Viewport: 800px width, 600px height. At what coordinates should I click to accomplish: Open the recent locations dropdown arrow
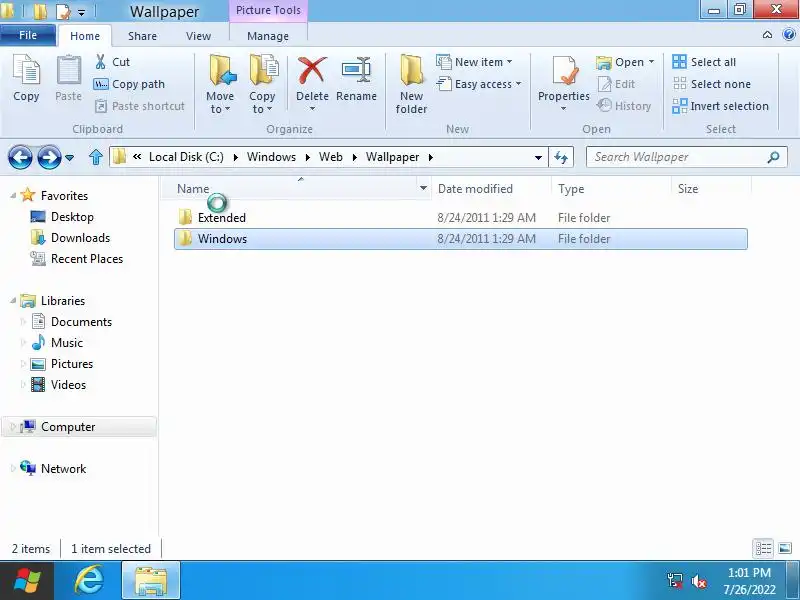(70, 158)
